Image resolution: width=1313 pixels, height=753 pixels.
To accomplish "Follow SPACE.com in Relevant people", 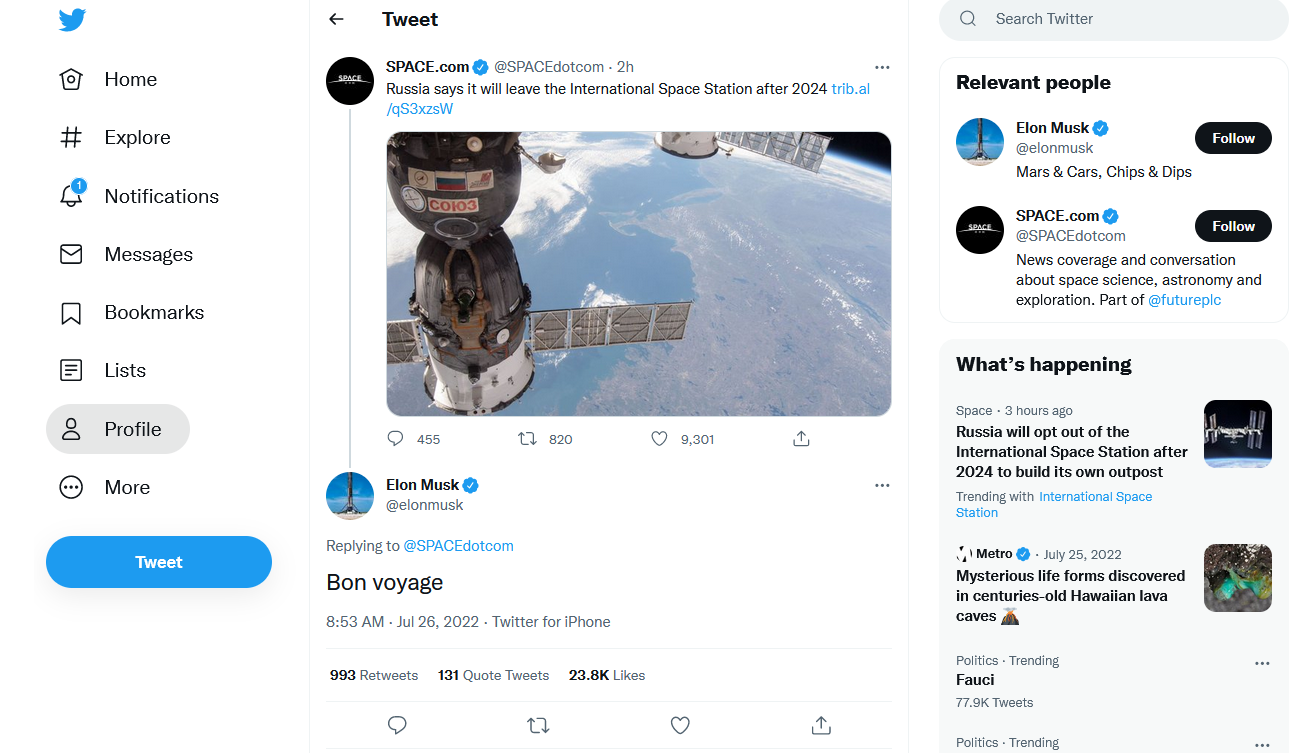I will coord(1233,226).
